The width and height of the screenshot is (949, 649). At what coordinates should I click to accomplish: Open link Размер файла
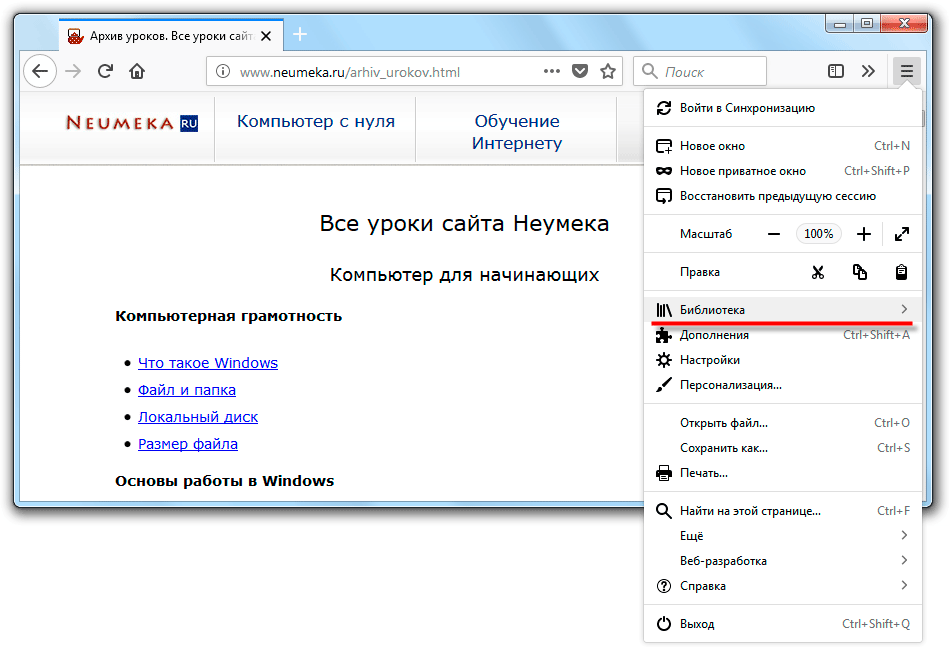pyautogui.click(x=188, y=444)
